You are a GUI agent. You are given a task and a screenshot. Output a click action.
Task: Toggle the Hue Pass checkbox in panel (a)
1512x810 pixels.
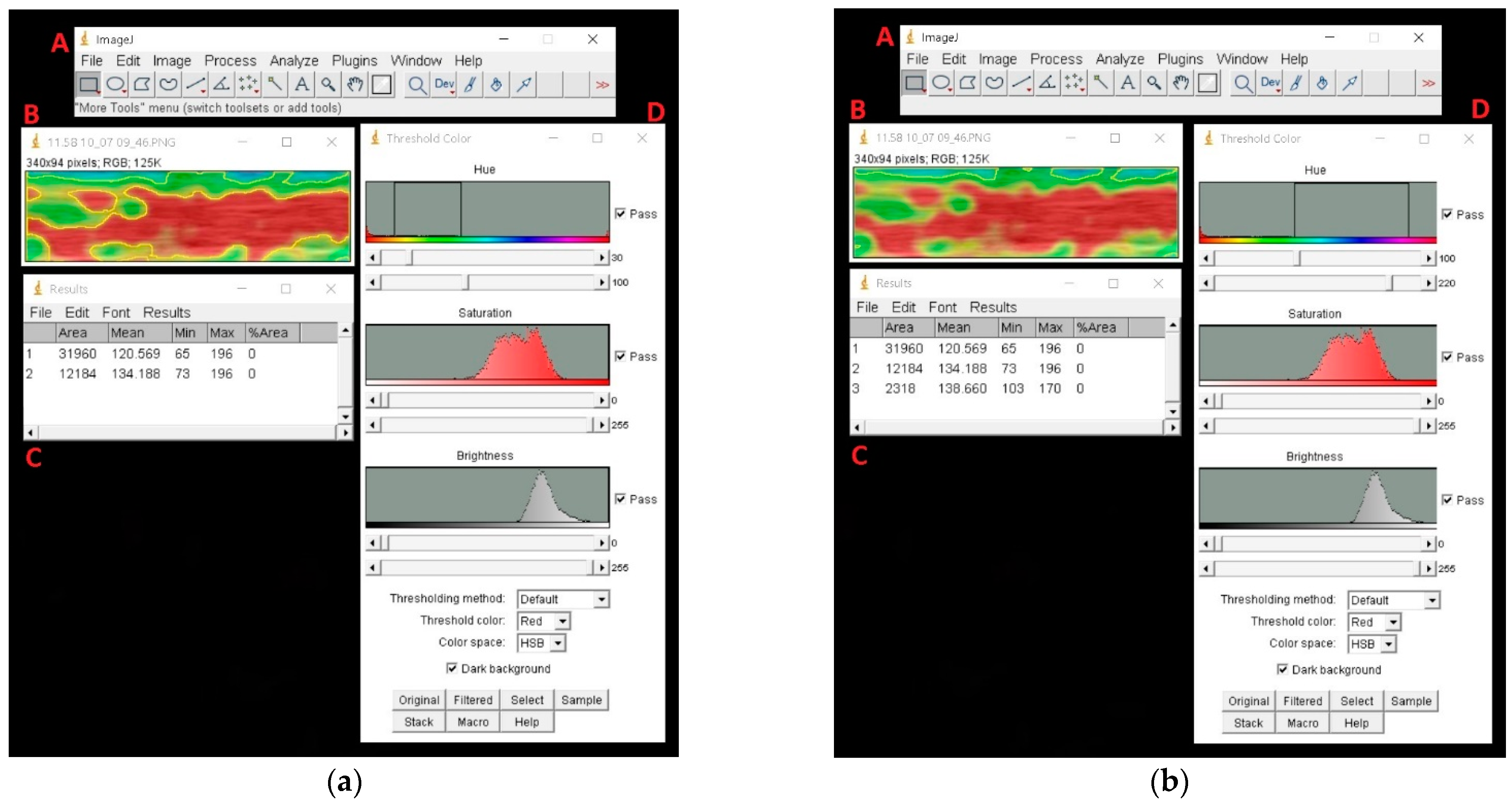pos(621,214)
